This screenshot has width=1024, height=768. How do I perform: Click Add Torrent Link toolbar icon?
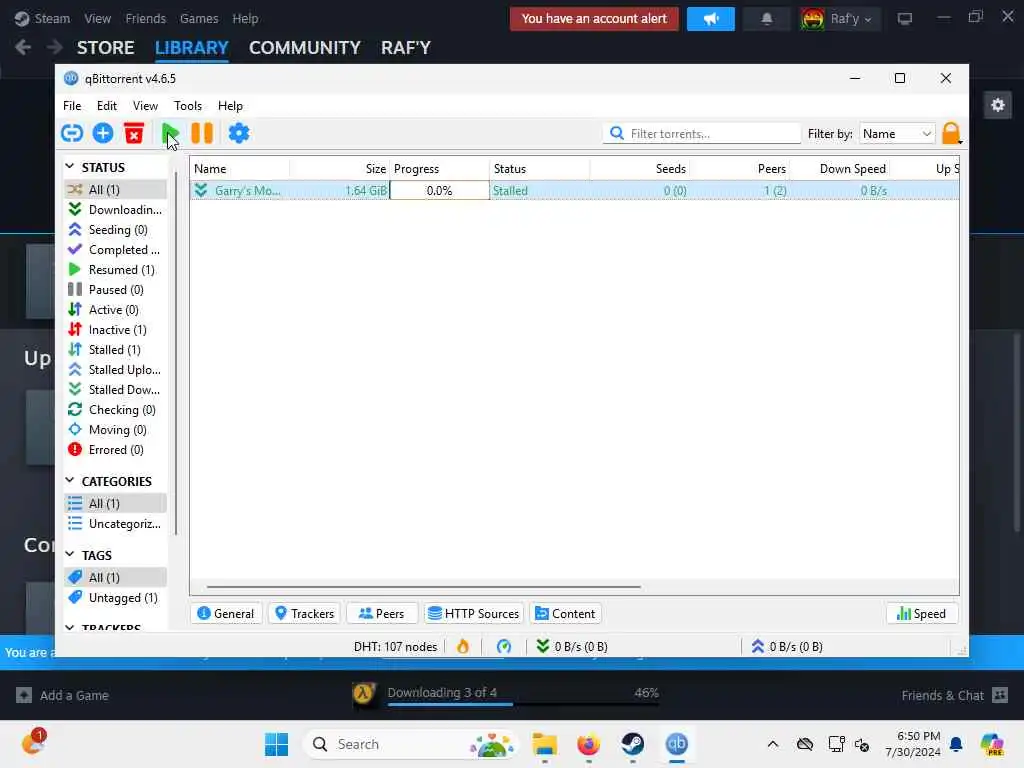(72, 133)
